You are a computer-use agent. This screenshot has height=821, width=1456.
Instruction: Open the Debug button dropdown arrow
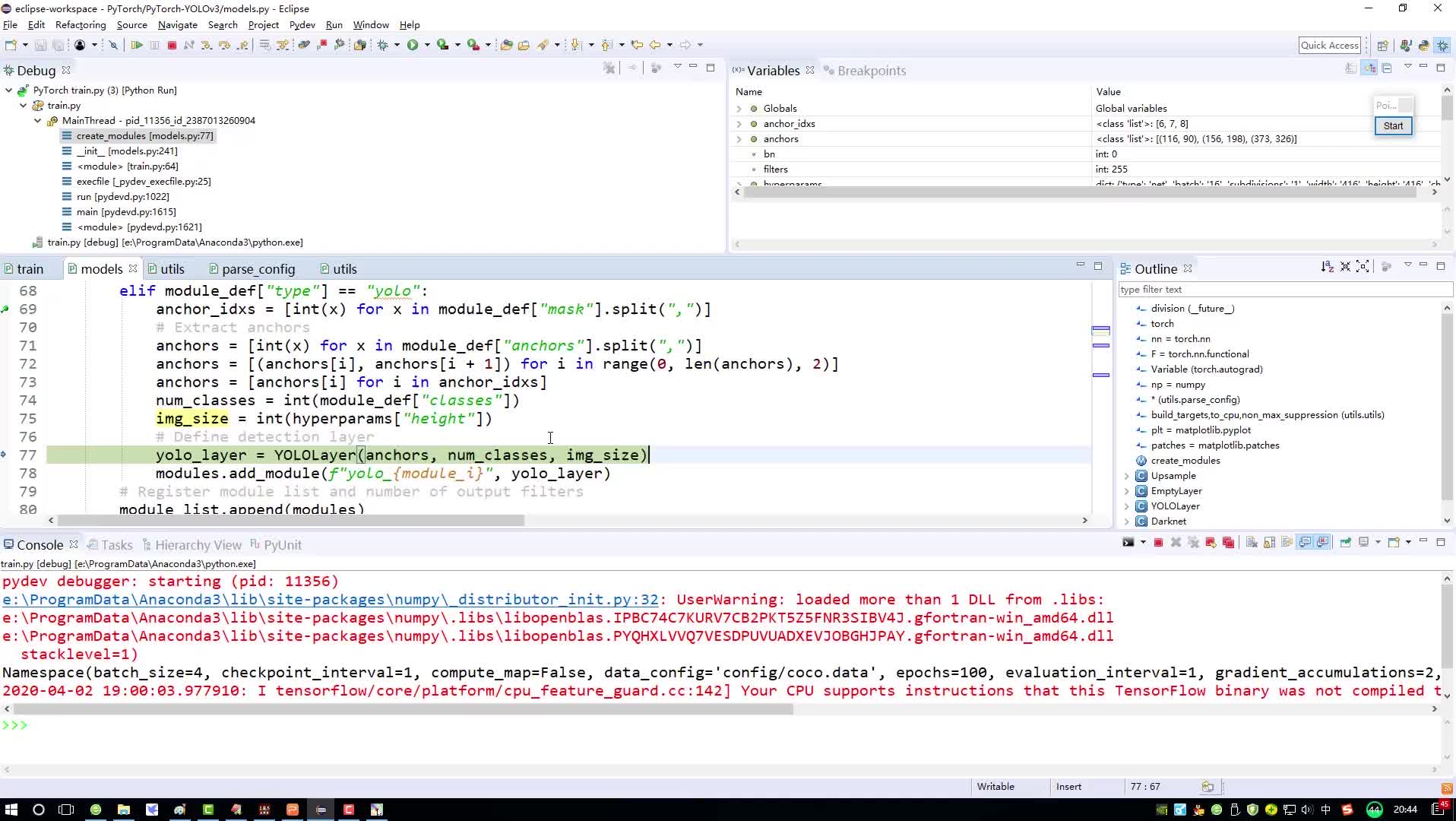tap(397, 46)
